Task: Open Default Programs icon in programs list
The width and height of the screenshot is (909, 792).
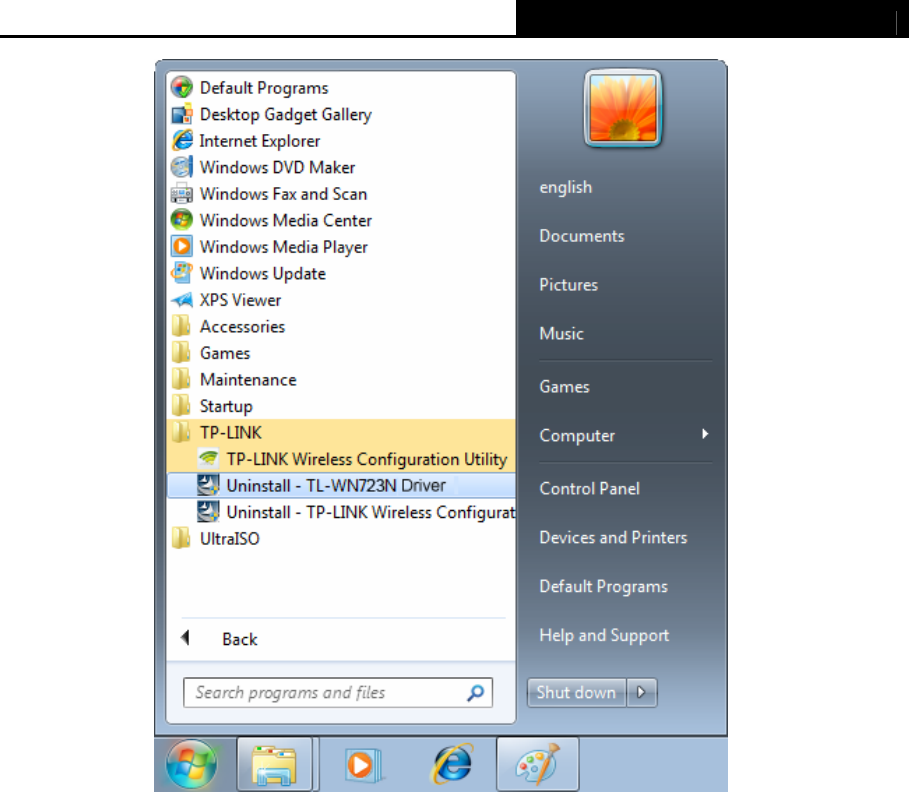Action: pos(181,88)
